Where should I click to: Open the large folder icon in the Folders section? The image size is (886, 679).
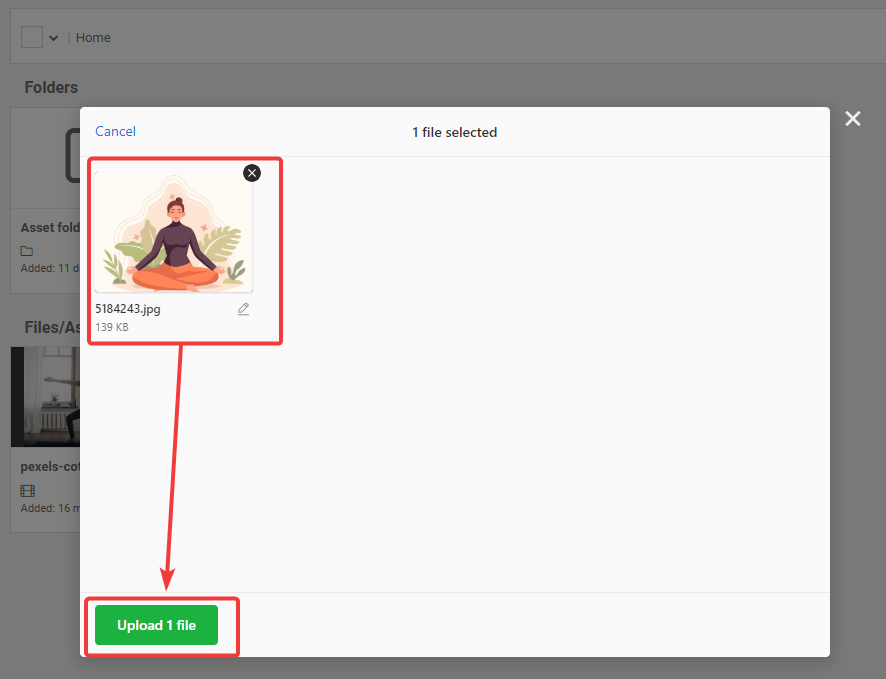(x=72, y=157)
